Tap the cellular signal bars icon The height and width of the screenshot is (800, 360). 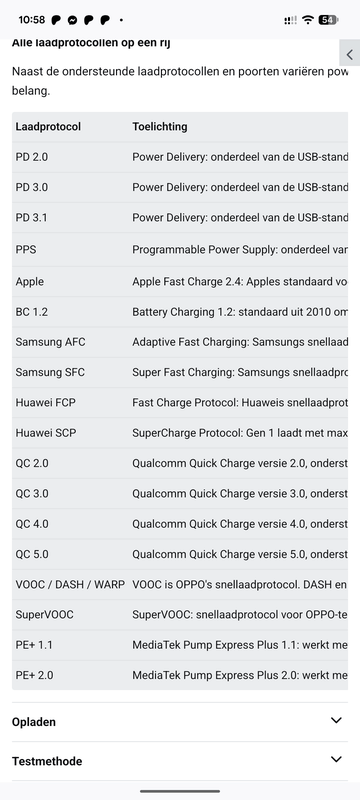[x=290, y=20]
